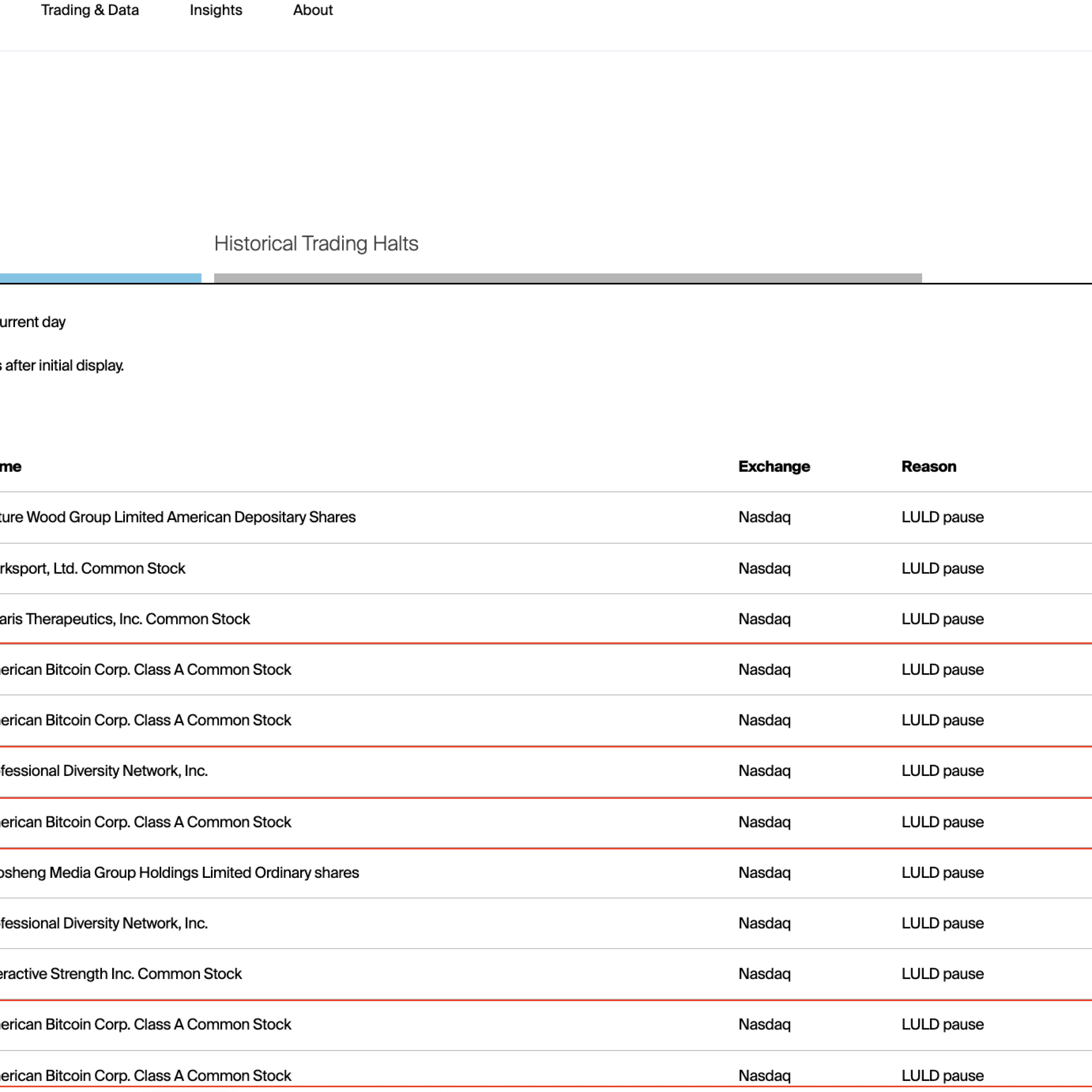The height and width of the screenshot is (1092, 1092).
Task: Open the About menu
Action: pyautogui.click(x=313, y=10)
